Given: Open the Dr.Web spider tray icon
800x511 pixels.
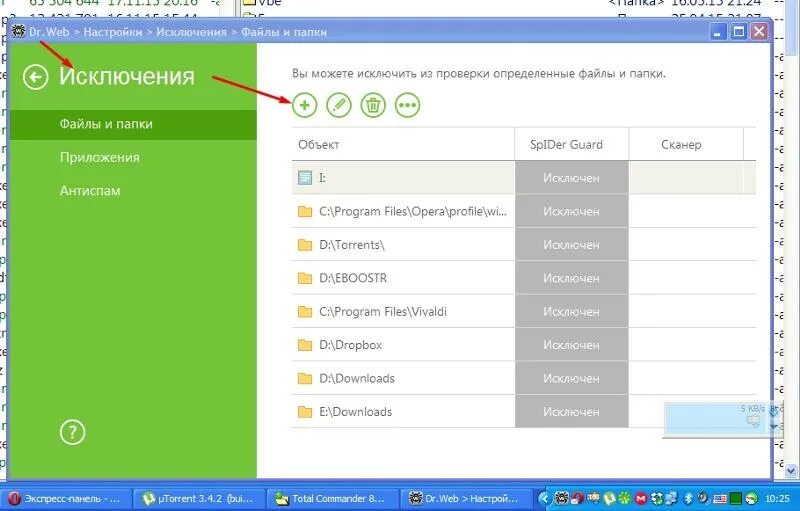Looking at the screenshot, I should [x=561, y=498].
